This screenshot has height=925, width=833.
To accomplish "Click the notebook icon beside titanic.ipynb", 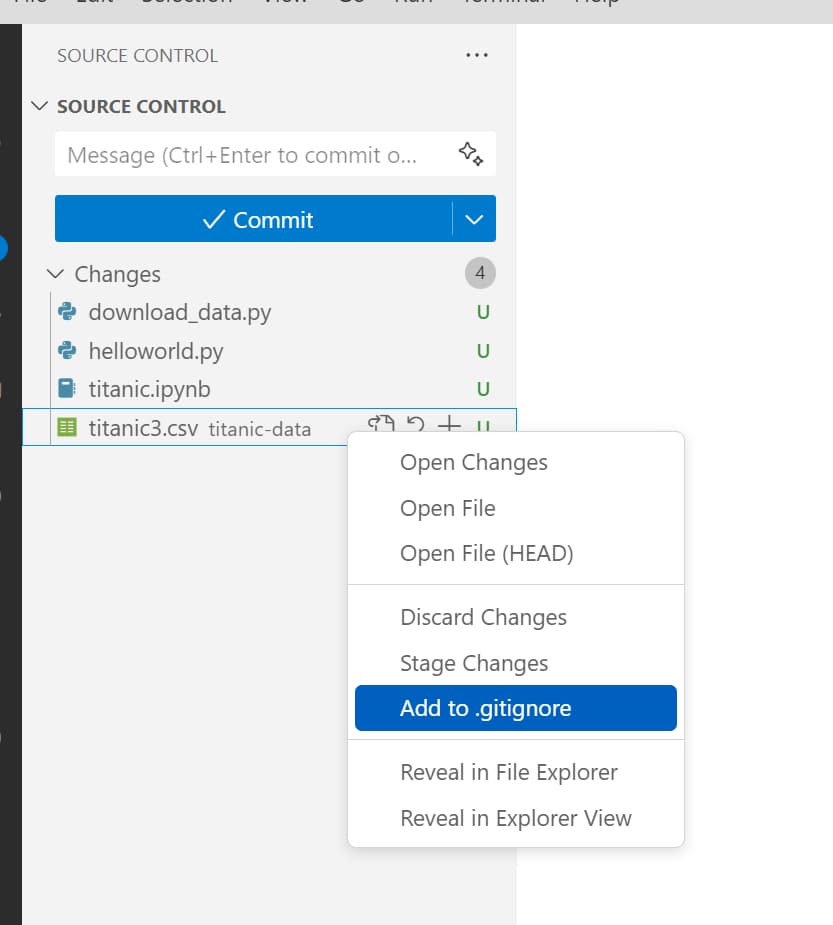I will click(x=67, y=389).
